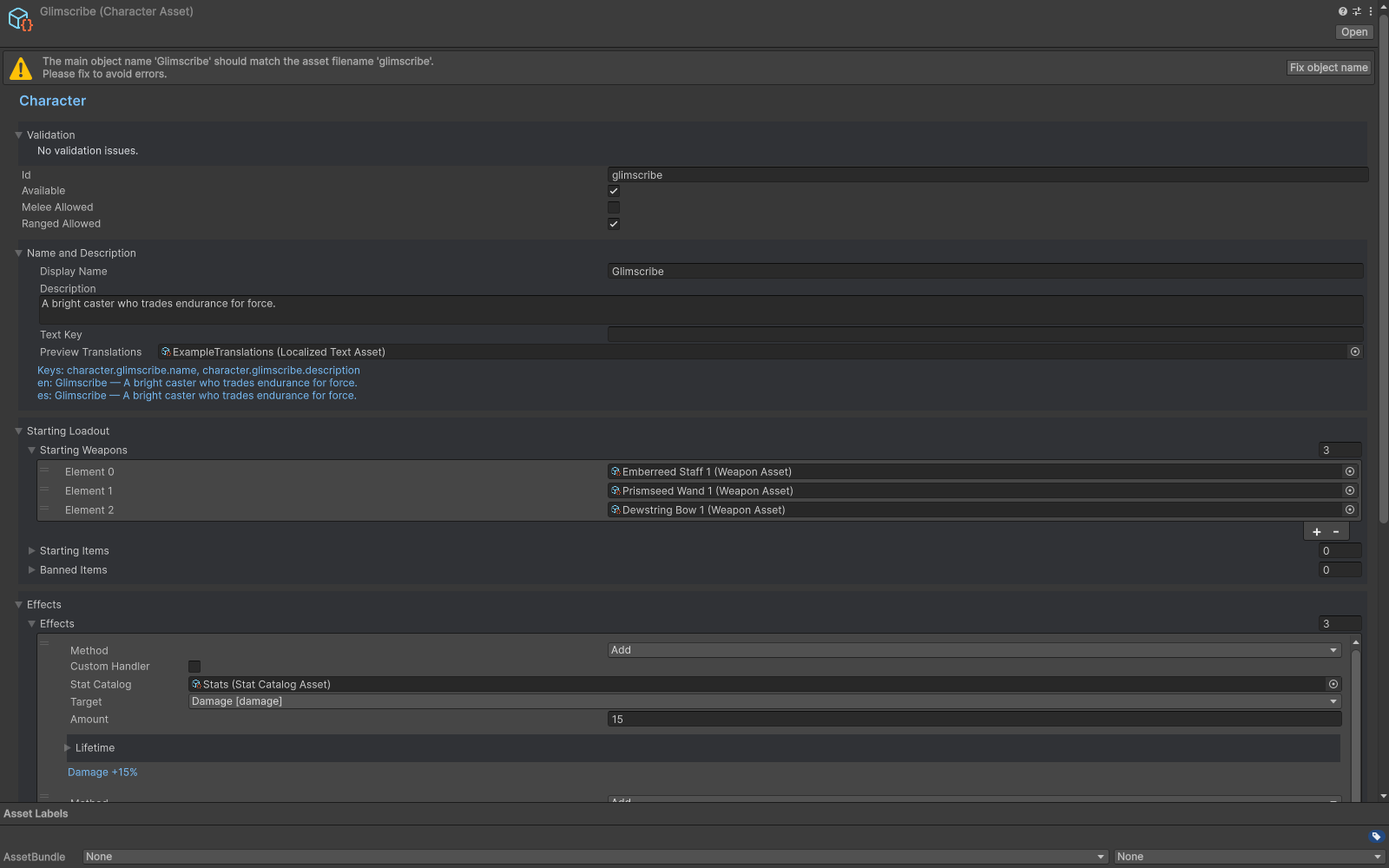The width and height of the screenshot is (1389, 868).
Task: Click the Open button
Action: 1354,32
